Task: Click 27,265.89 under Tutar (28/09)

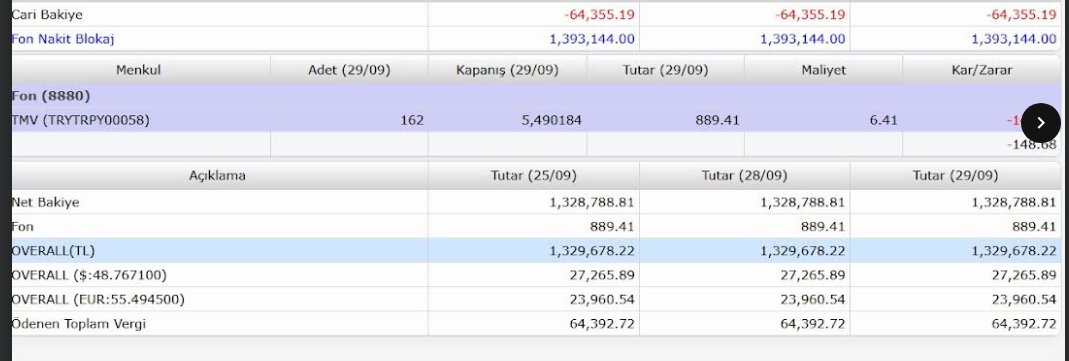Action: coord(813,275)
